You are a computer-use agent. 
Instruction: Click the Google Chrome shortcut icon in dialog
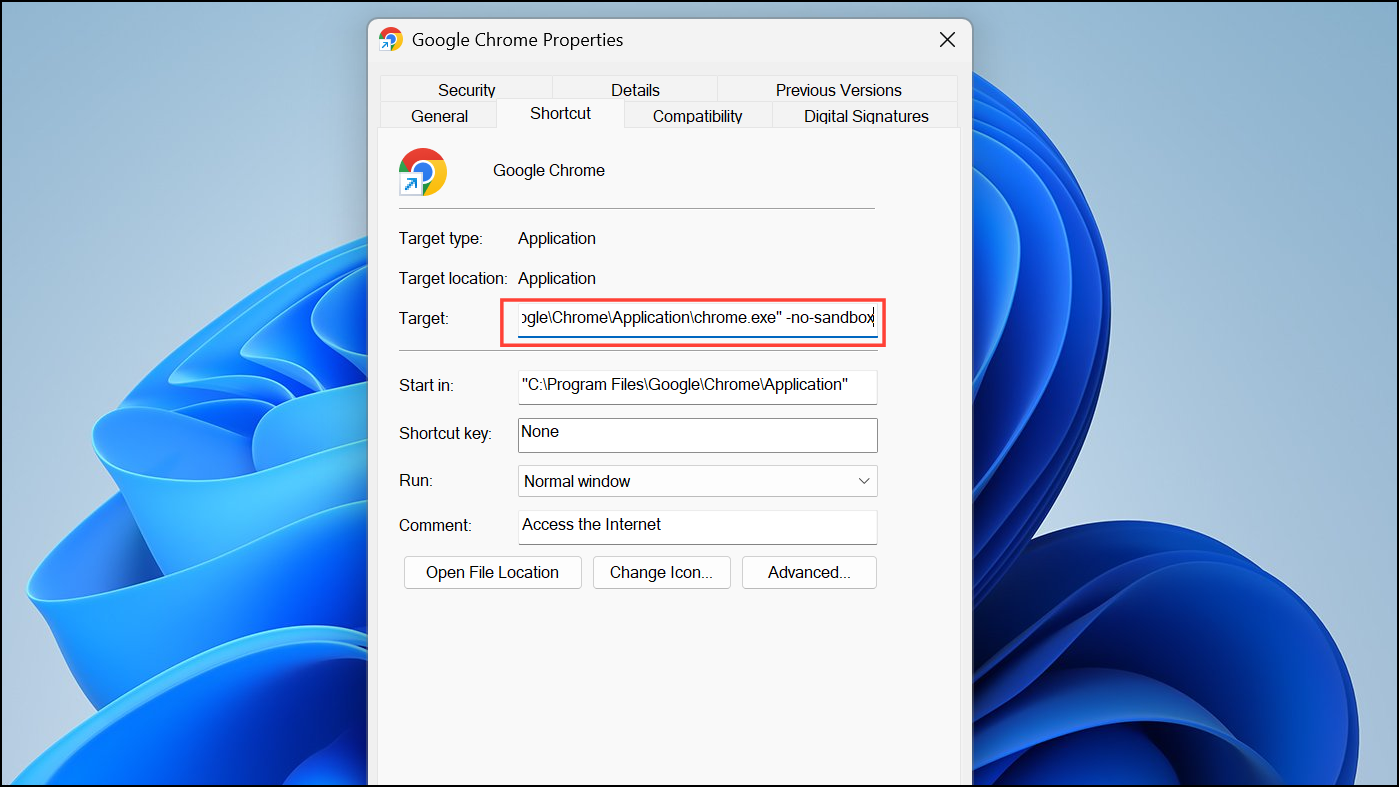pos(422,171)
